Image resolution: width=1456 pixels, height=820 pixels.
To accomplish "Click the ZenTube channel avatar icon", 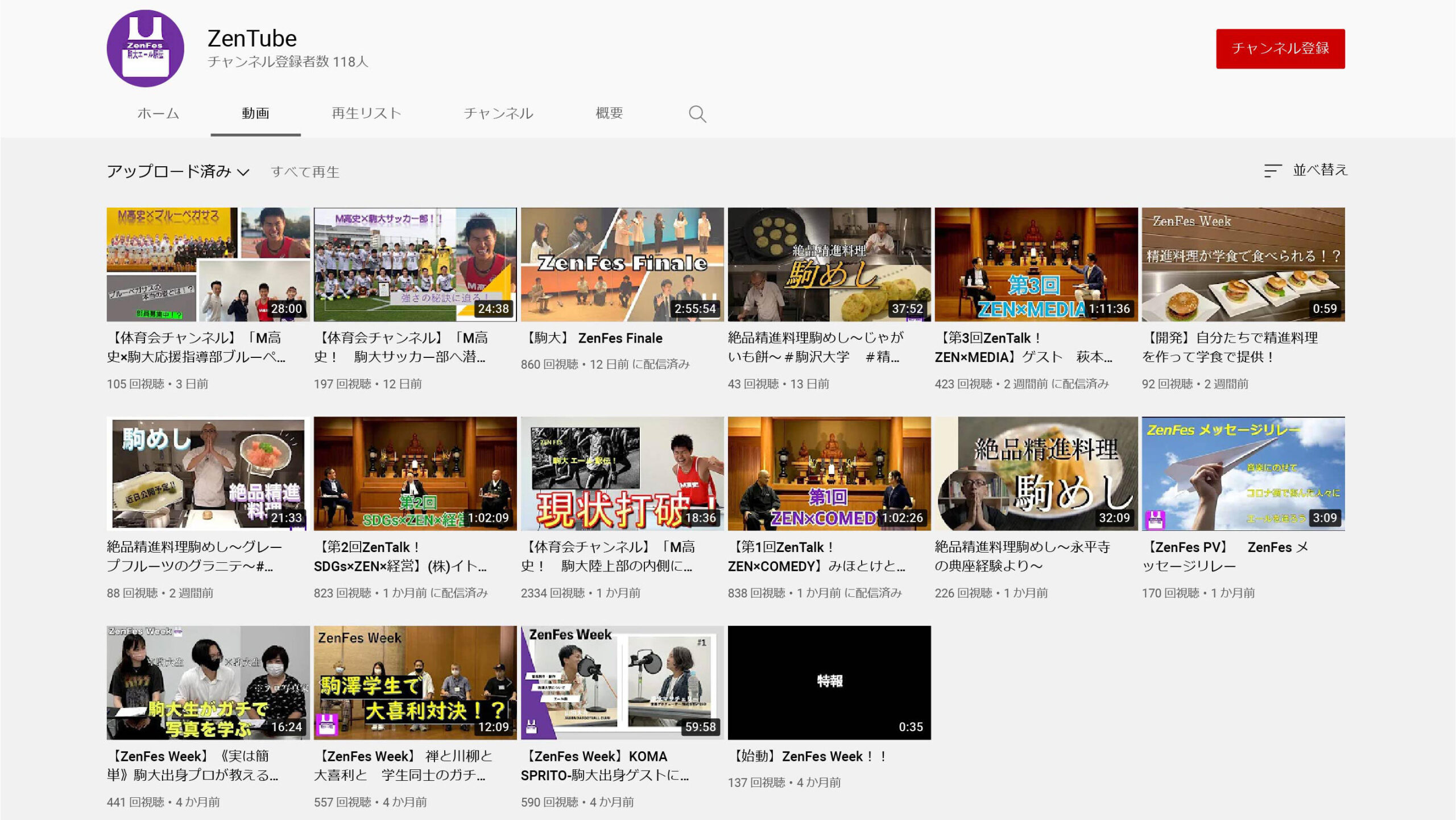I will tap(145, 48).
